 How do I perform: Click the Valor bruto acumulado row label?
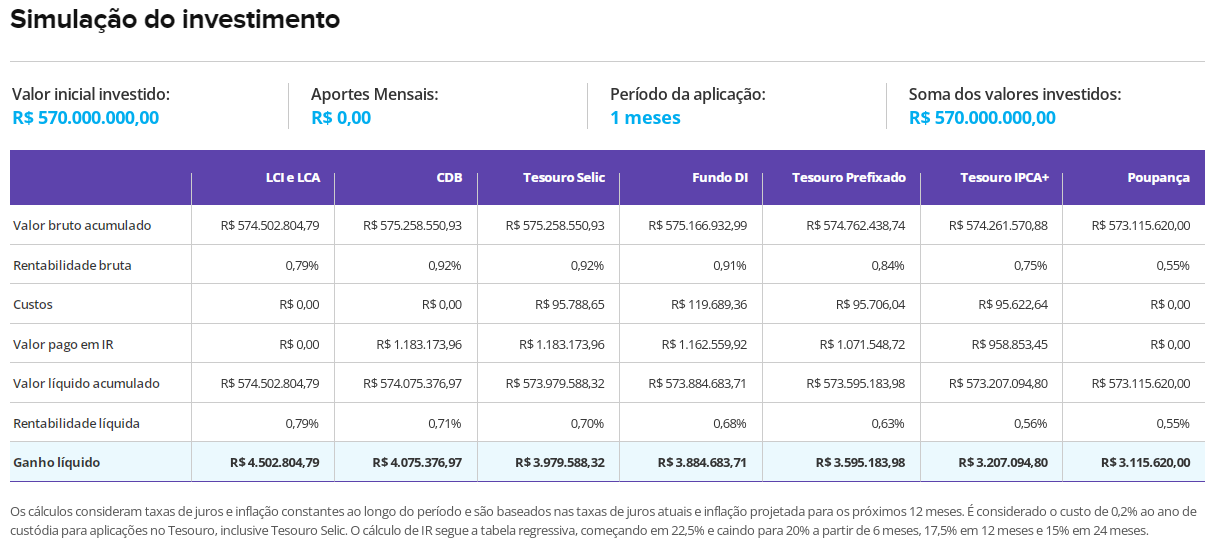(82, 226)
